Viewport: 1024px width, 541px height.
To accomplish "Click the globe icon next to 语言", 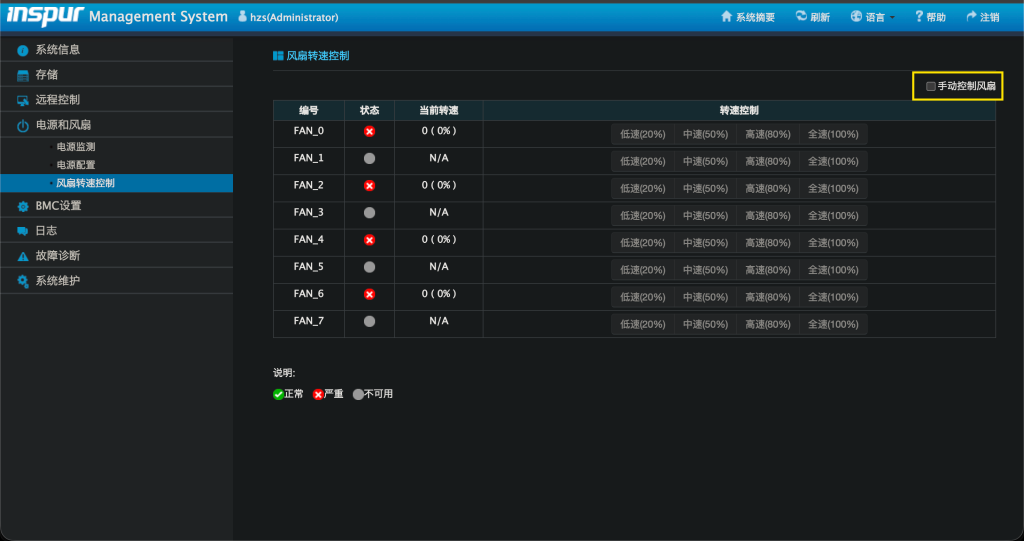I will [856, 16].
